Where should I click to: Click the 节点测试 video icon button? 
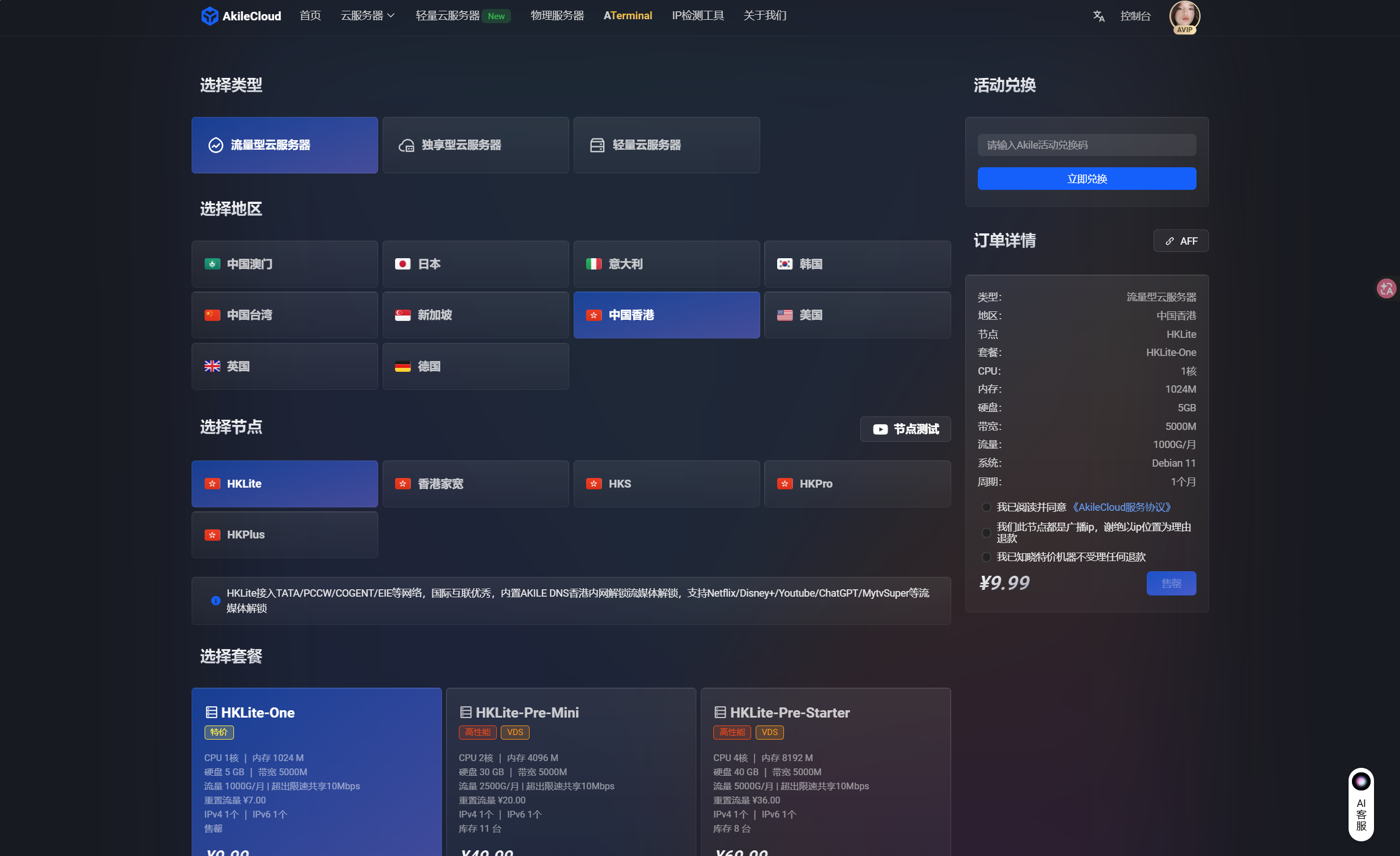904,429
